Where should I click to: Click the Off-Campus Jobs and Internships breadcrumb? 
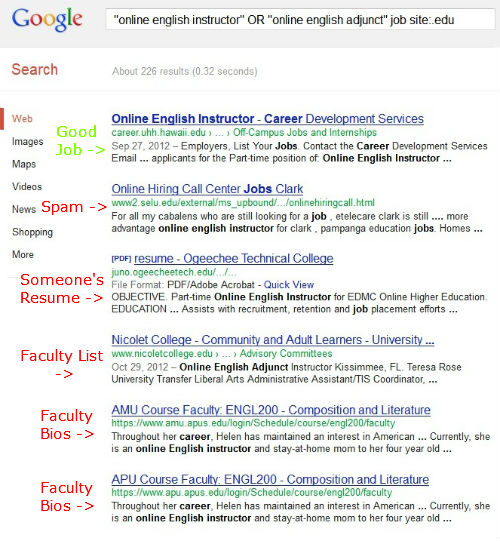pyautogui.click(x=305, y=132)
